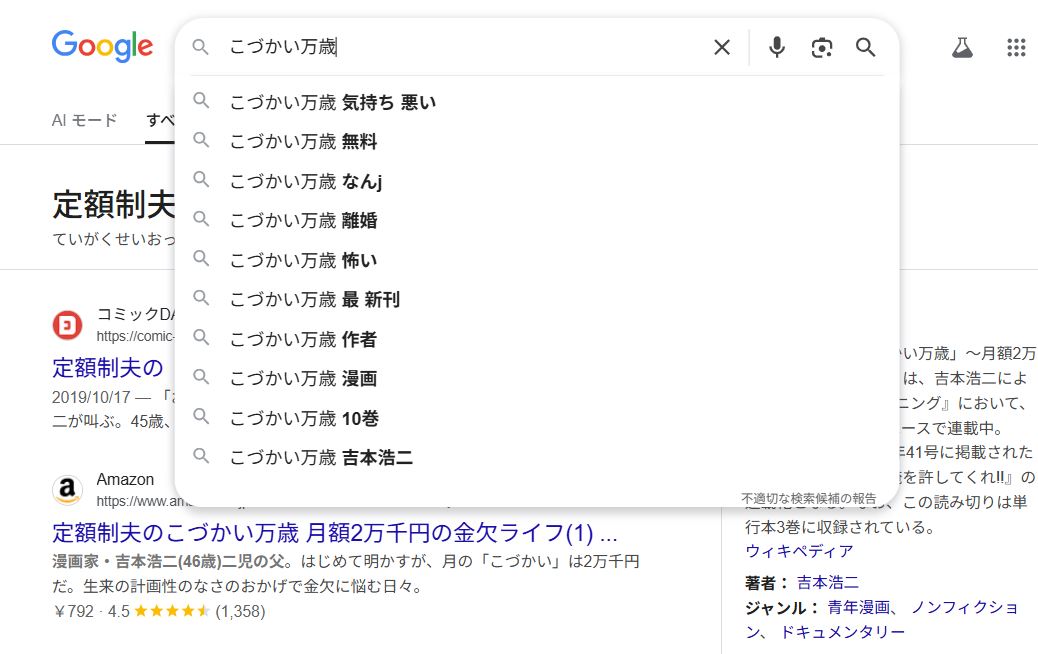Select the suggestion こづかい万歳 無料

(303, 142)
